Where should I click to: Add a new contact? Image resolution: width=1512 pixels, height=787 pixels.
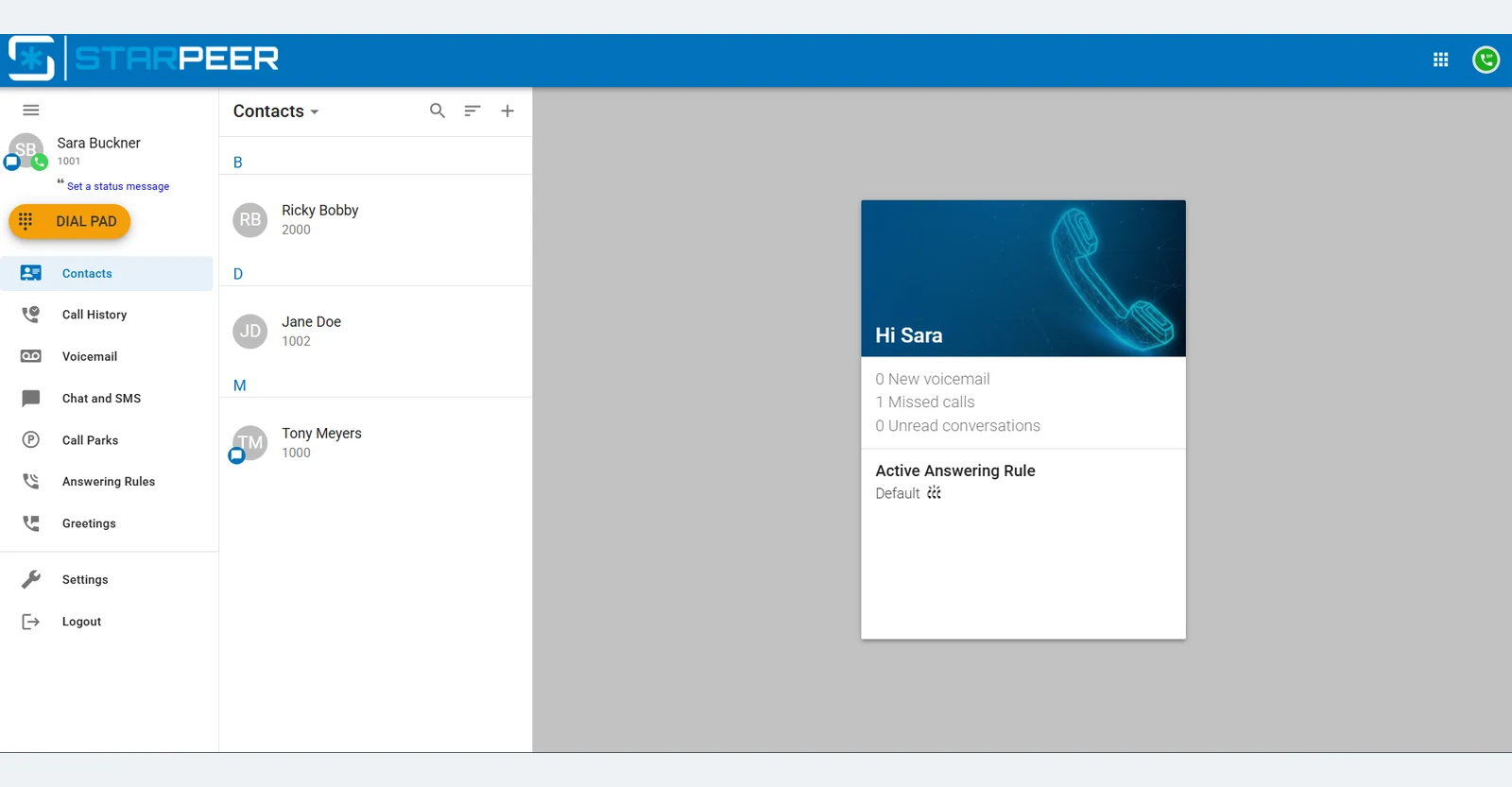click(507, 111)
